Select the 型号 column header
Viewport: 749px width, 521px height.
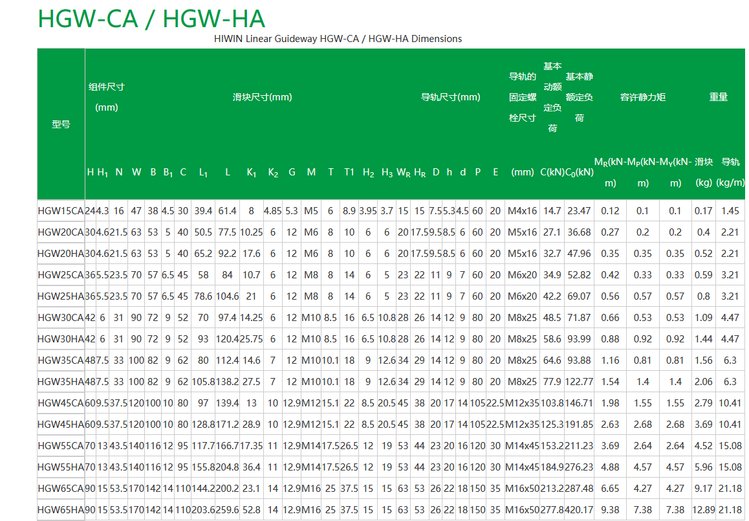click(x=60, y=125)
